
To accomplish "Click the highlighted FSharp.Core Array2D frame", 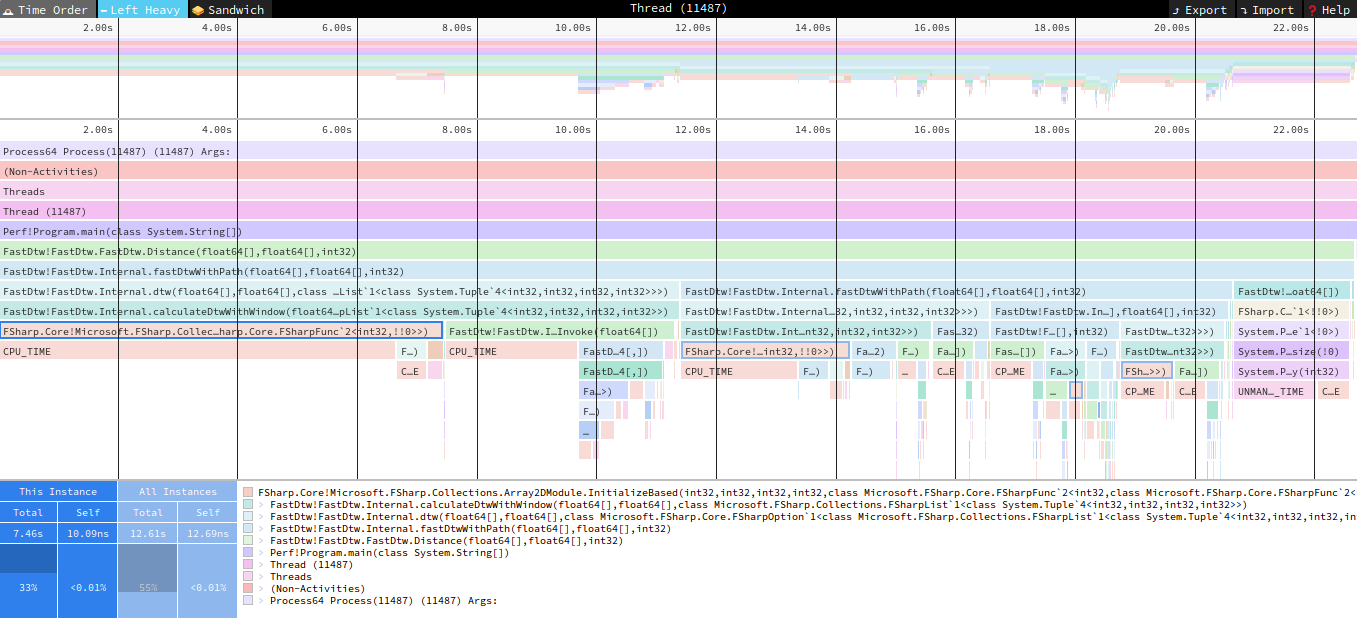I will [221, 331].
